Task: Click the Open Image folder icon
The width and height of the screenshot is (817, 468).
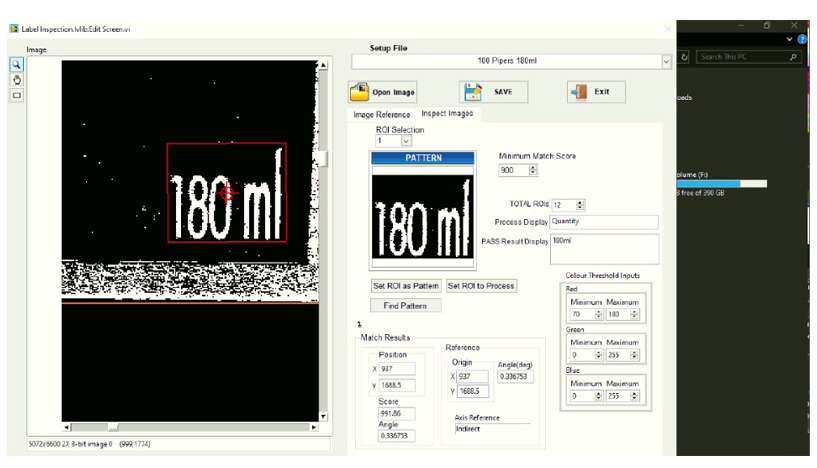Action: (x=361, y=92)
